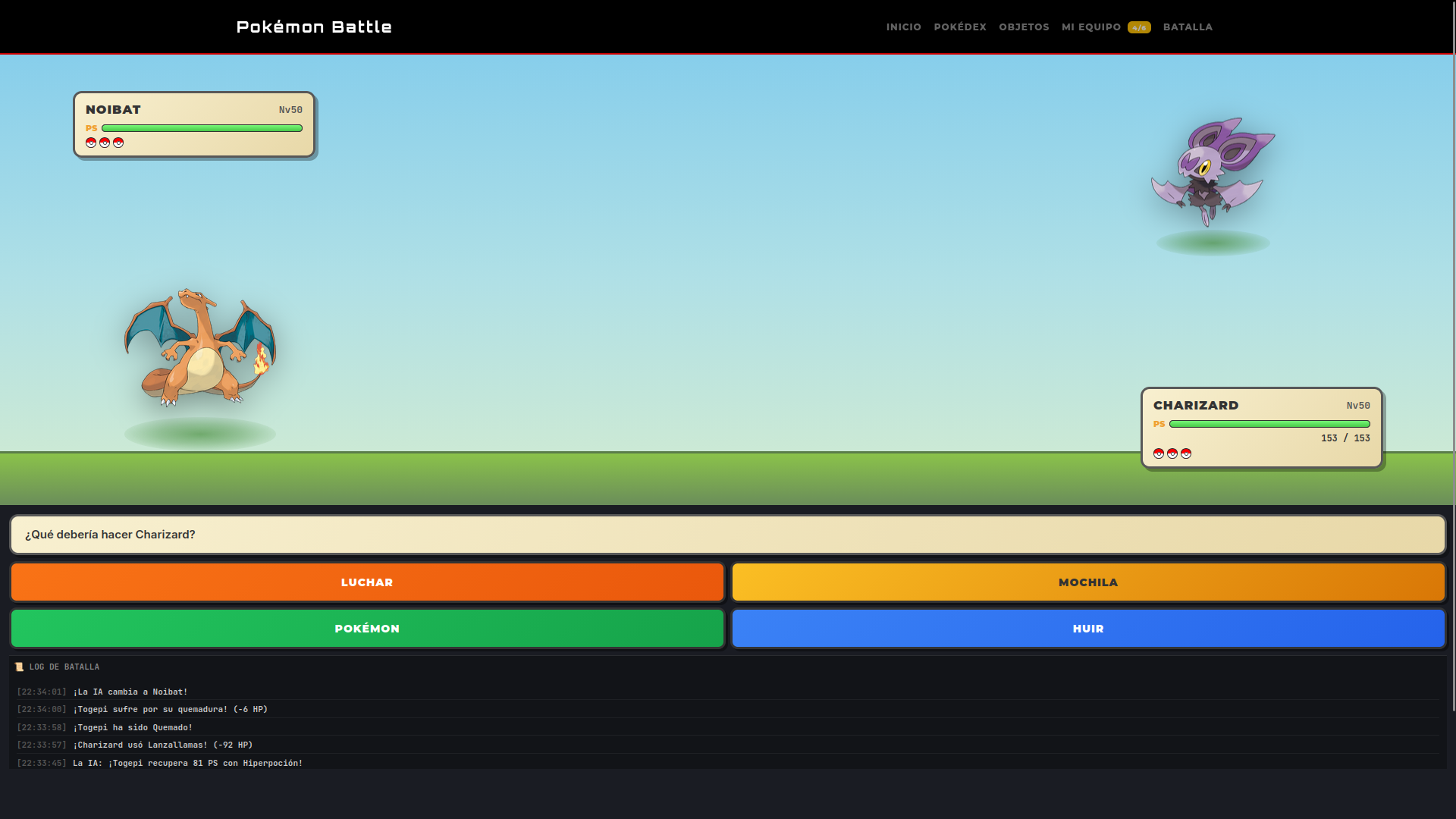Click the scroll icon beside Log de Batalla

(x=19, y=667)
